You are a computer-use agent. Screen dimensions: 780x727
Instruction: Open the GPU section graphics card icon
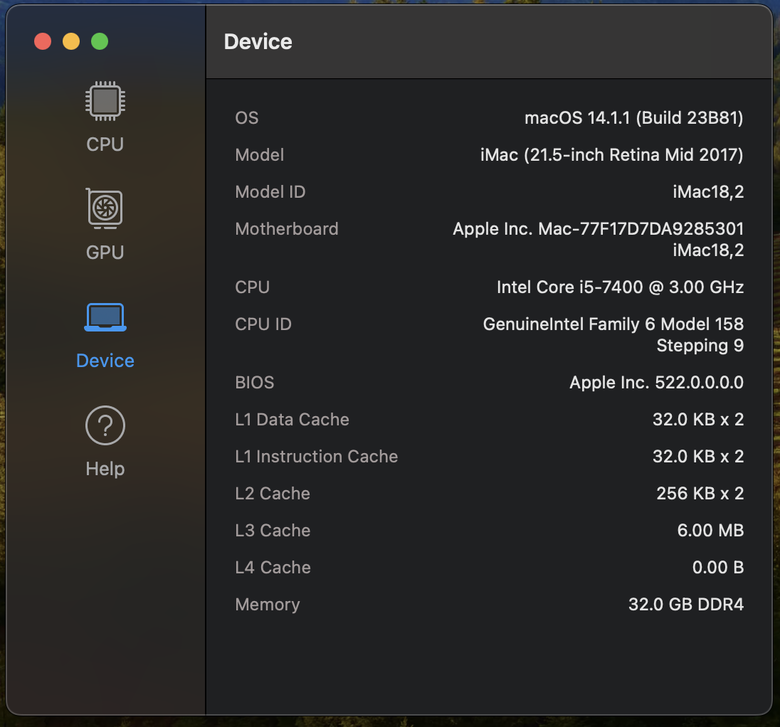[104, 208]
